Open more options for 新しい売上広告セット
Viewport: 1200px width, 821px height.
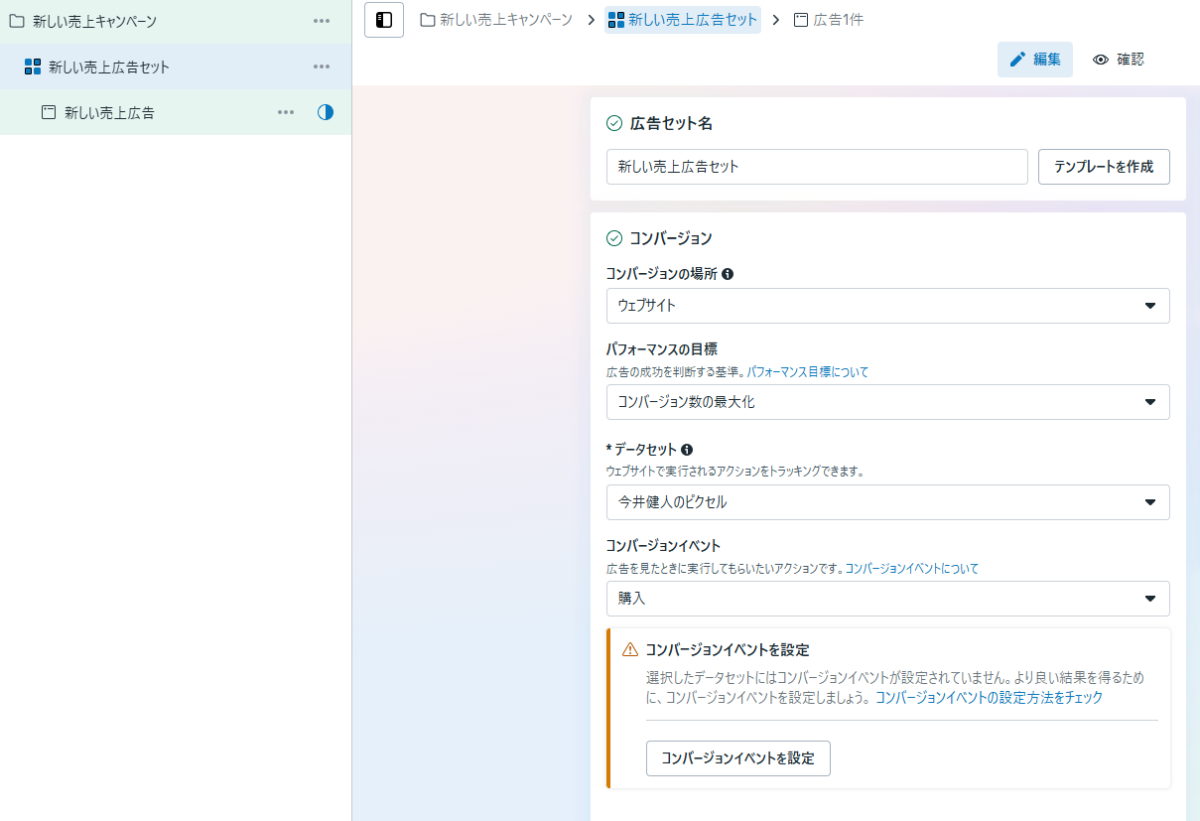(x=321, y=67)
